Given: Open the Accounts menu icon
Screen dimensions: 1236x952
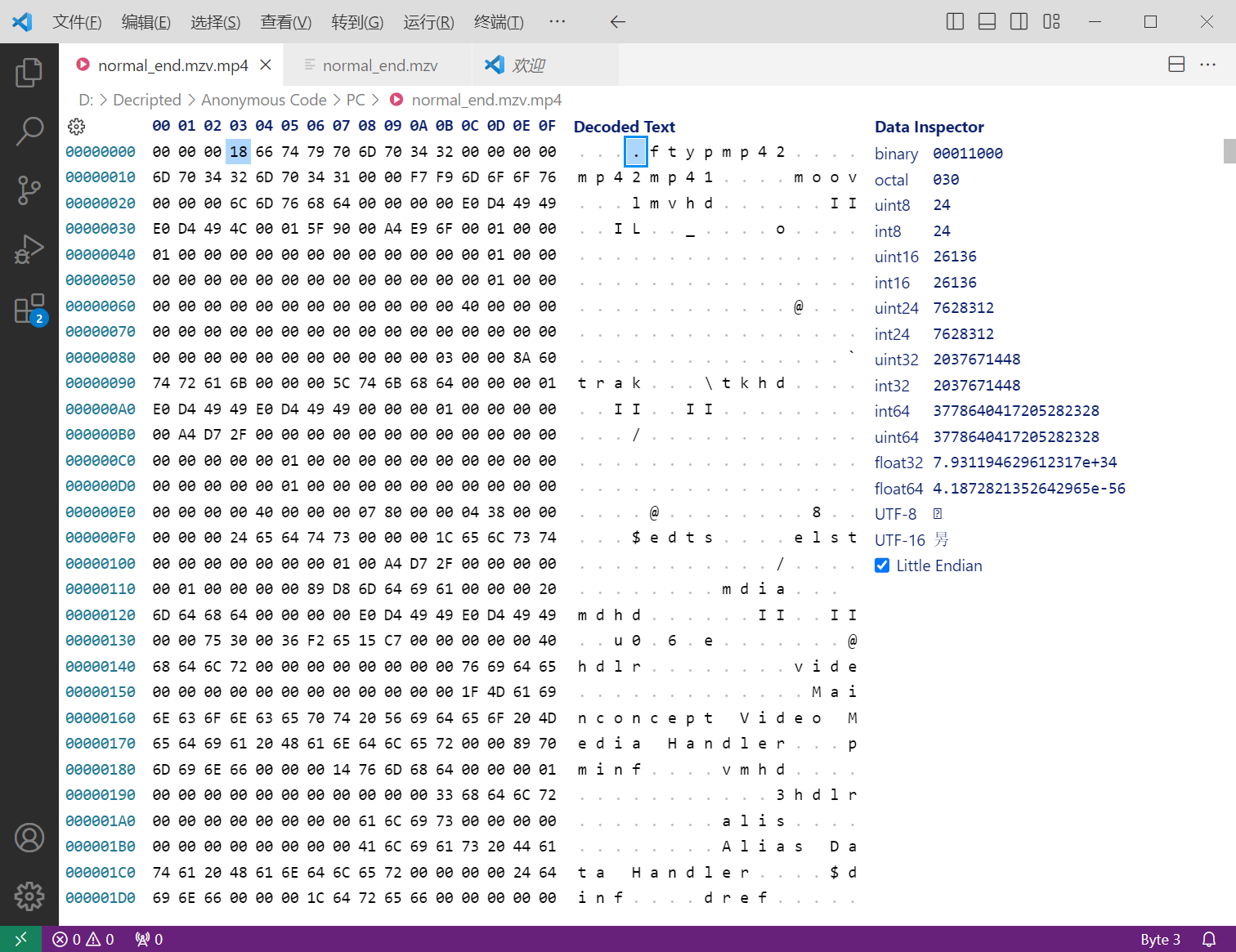Looking at the screenshot, I should (x=29, y=838).
